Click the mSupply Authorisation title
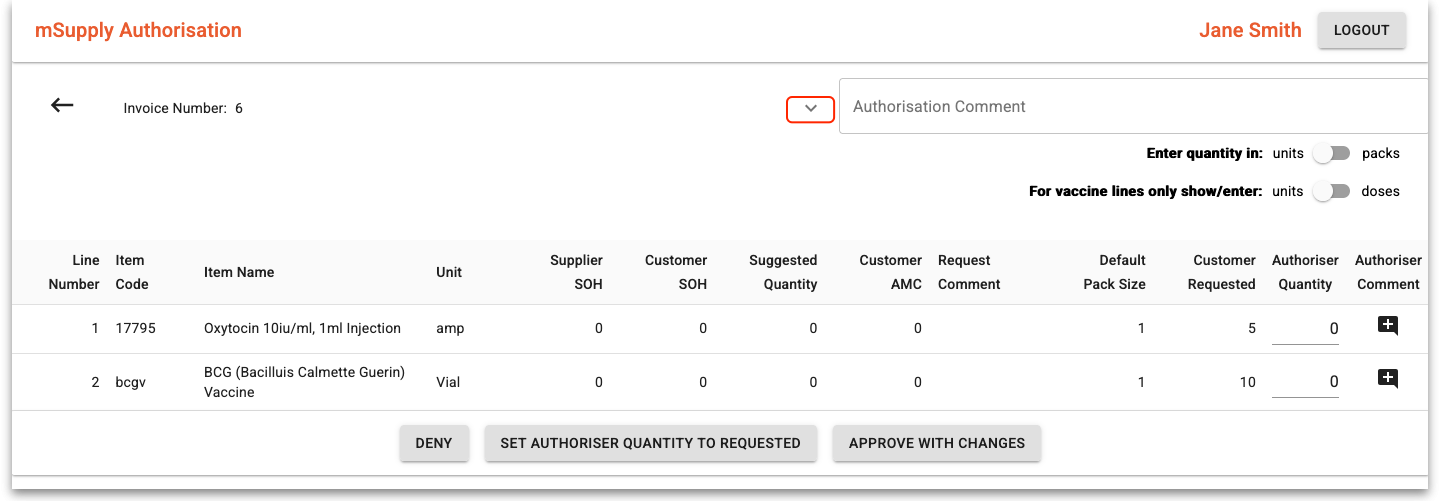 pyautogui.click(x=138, y=30)
